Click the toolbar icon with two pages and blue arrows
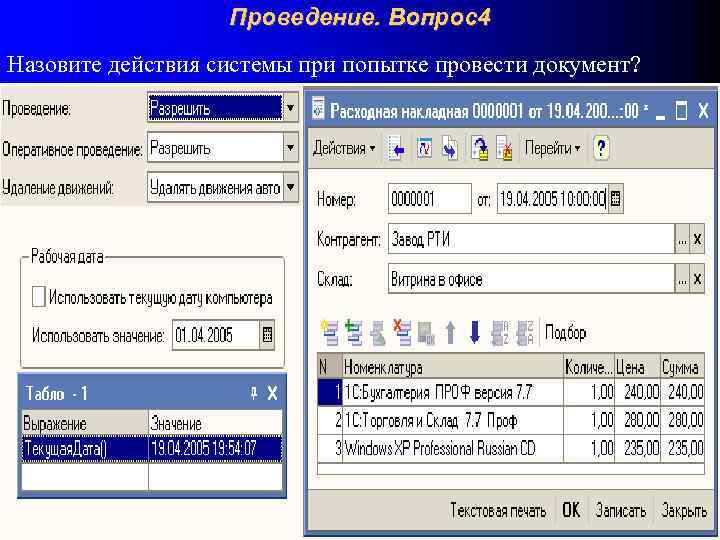Viewport: 720px width, 540px height. [x=450, y=149]
